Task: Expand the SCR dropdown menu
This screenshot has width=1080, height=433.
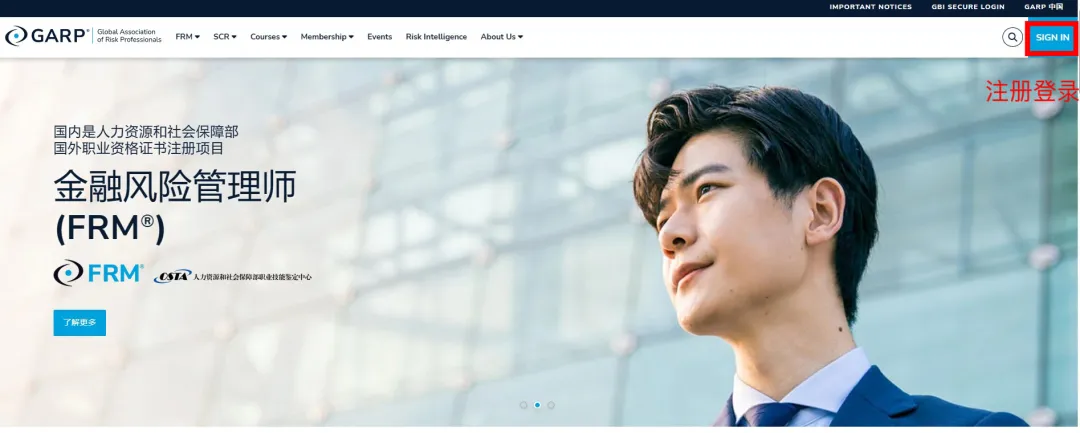Action: 225,37
